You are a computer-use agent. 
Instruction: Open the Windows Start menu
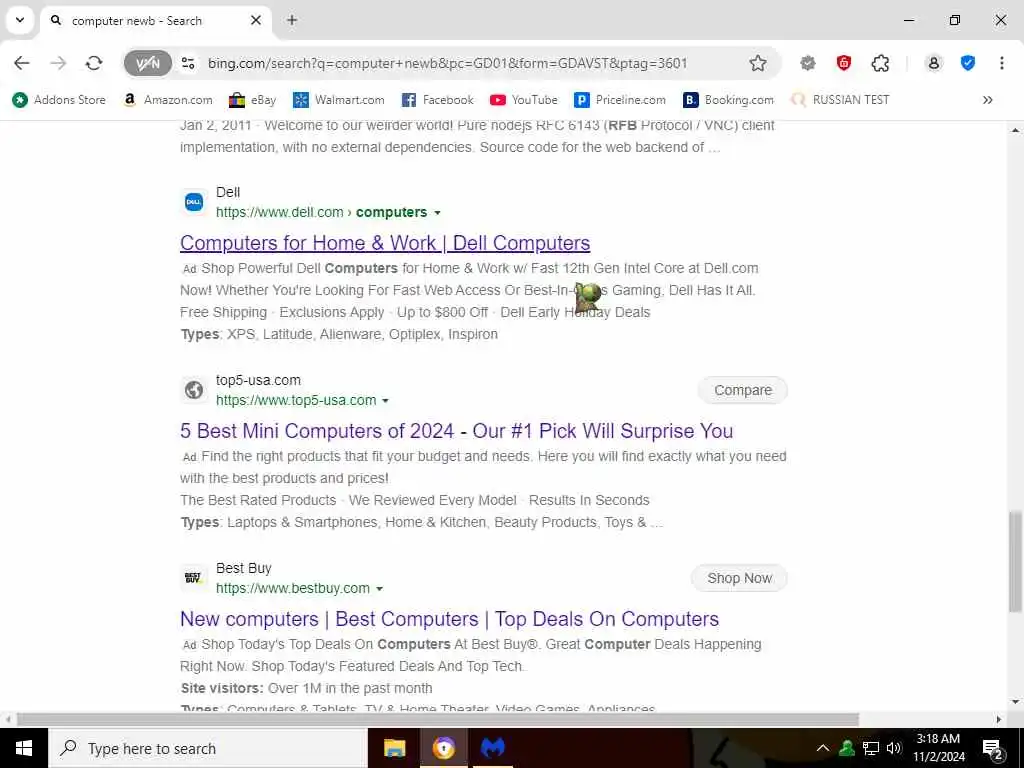click(24, 748)
